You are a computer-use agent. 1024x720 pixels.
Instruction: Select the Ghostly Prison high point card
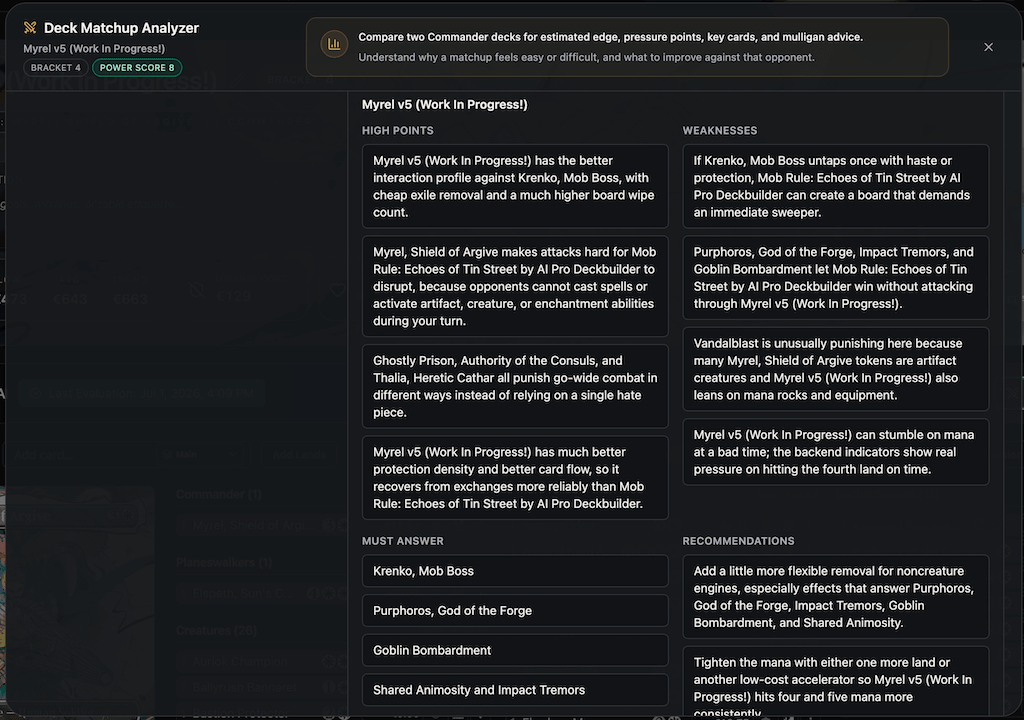click(515, 386)
